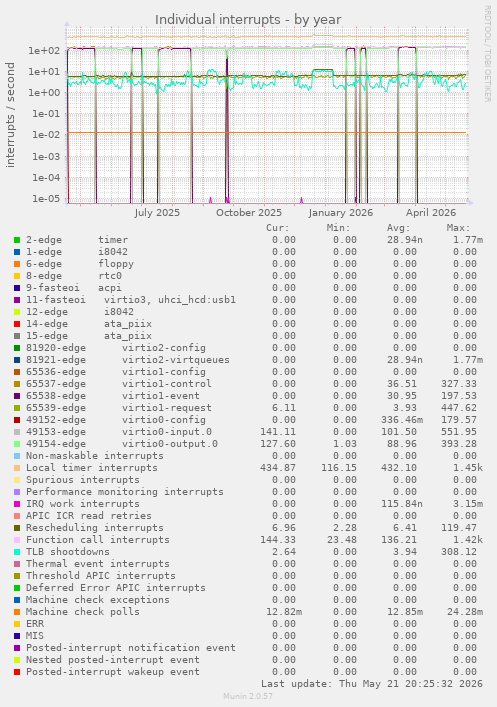Click the pink Function call interrupts swatch
Image resolution: width=497 pixels, height=707 pixels.
tap(17, 540)
